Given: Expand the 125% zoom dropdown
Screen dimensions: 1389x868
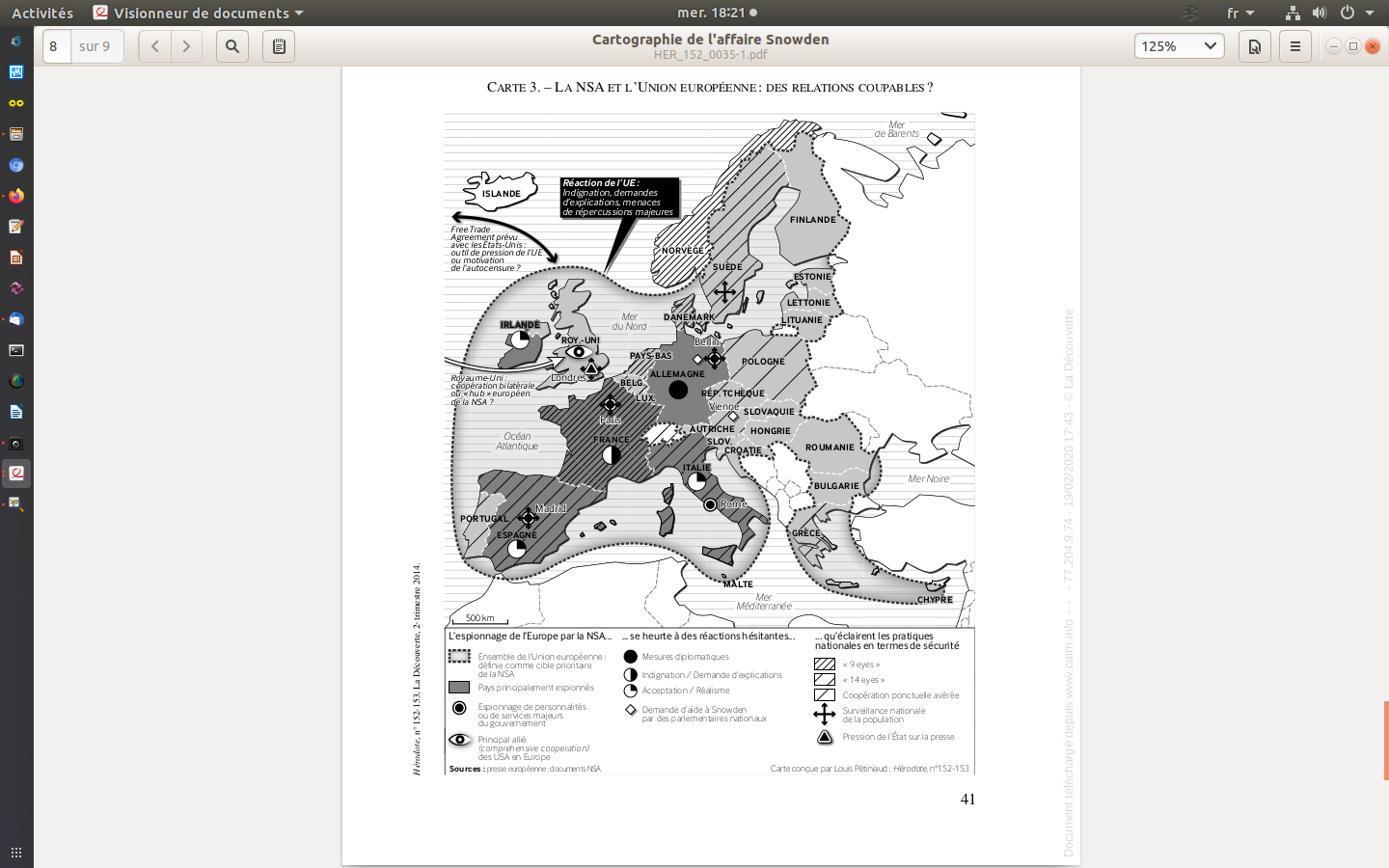Looking at the screenshot, I should pyautogui.click(x=1180, y=46).
